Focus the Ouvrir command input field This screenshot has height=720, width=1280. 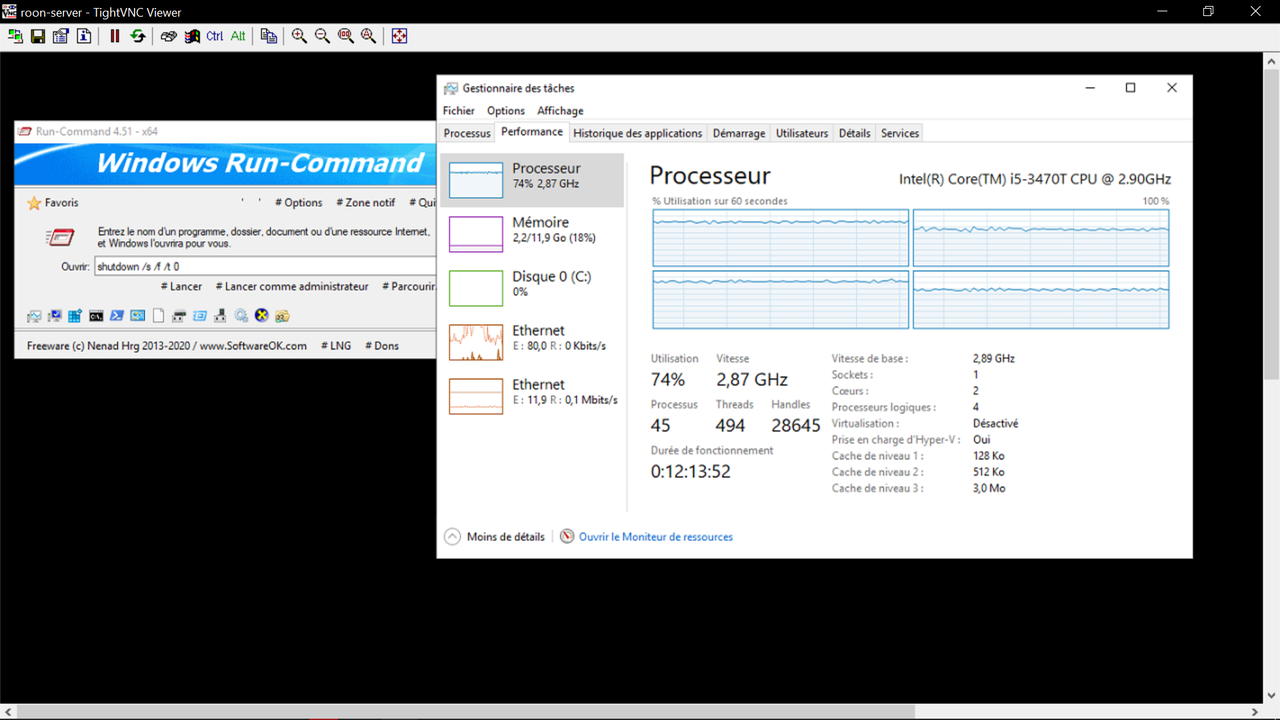265,267
